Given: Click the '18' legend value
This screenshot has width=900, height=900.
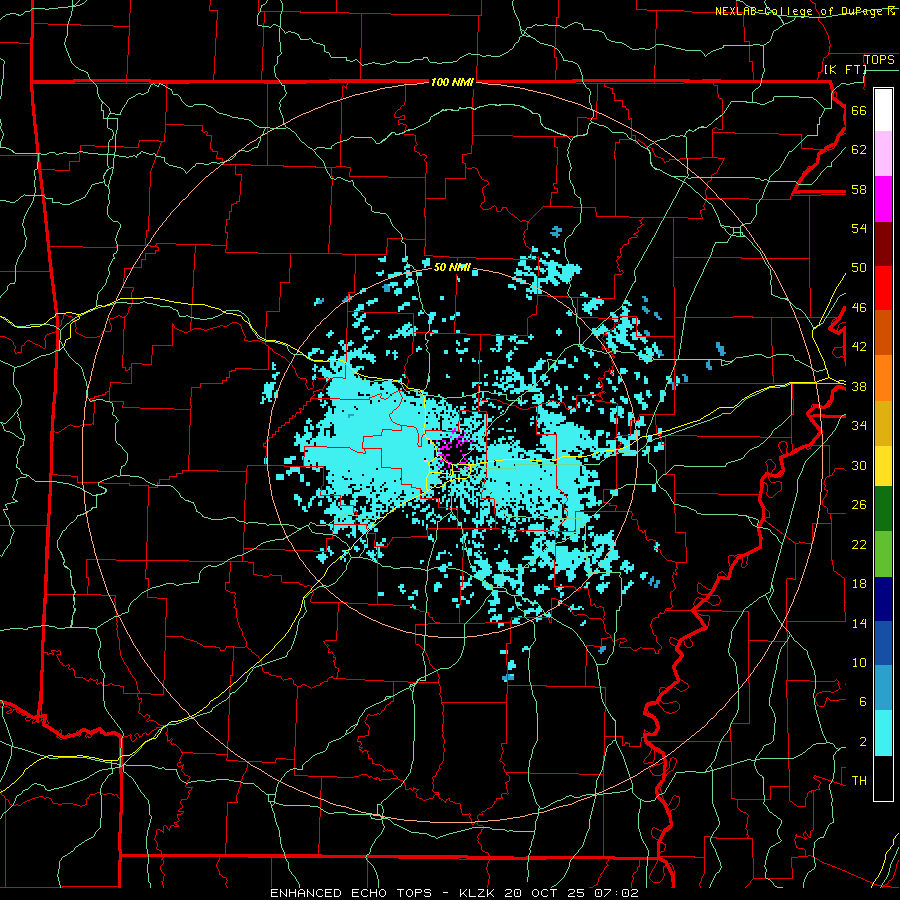Looking at the screenshot, I should (x=859, y=584).
